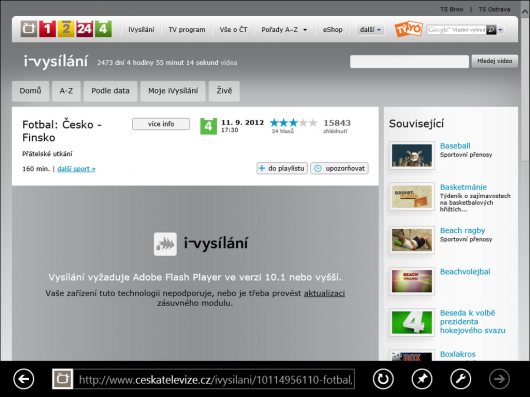This screenshot has height=397, width=530.
Task: Open the ČT home TV logo icon
Action: point(29,29)
